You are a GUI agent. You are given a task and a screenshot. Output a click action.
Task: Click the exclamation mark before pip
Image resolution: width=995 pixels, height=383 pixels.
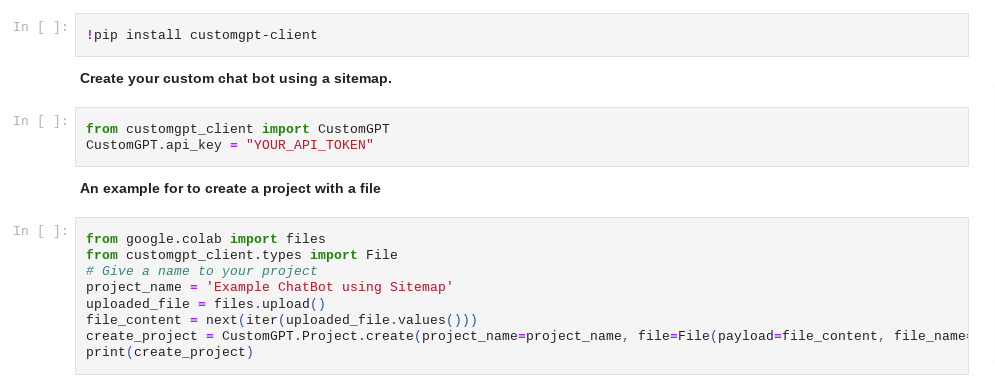(x=89, y=35)
